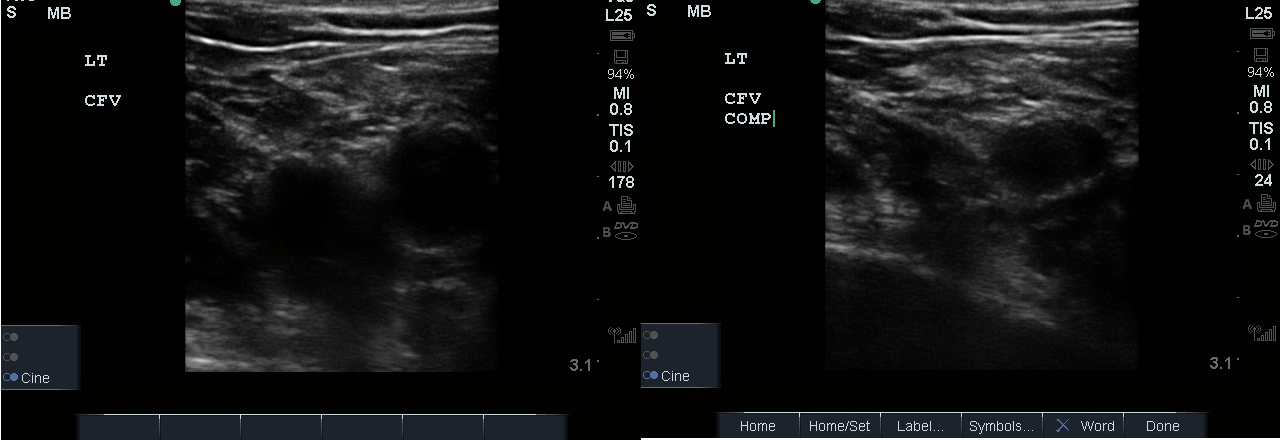Open the Label... options menu
The width and height of the screenshot is (1280, 440).
click(x=919, y=426)
